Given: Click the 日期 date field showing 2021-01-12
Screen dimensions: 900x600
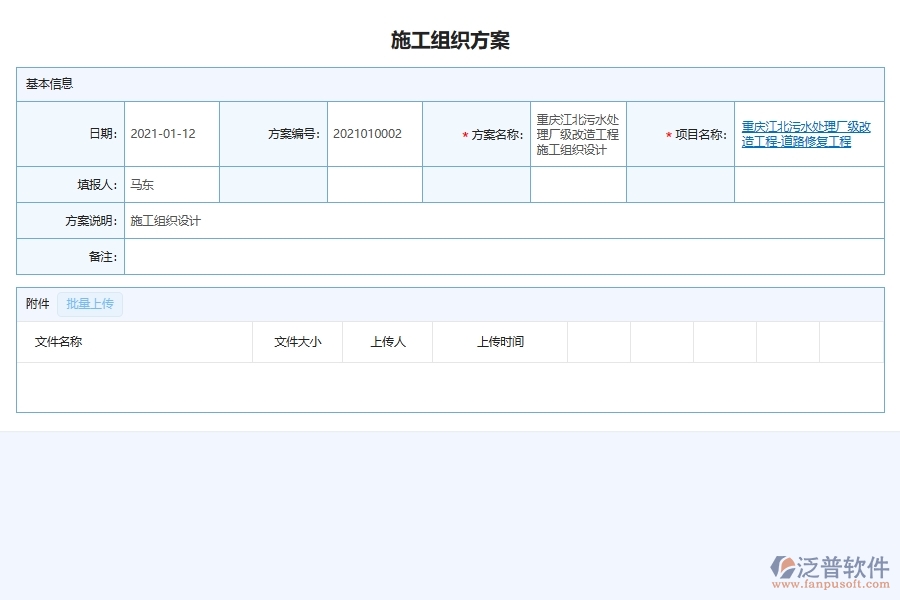Looking at the screenshot, I should pyautogui.click(x=170, y=134).
